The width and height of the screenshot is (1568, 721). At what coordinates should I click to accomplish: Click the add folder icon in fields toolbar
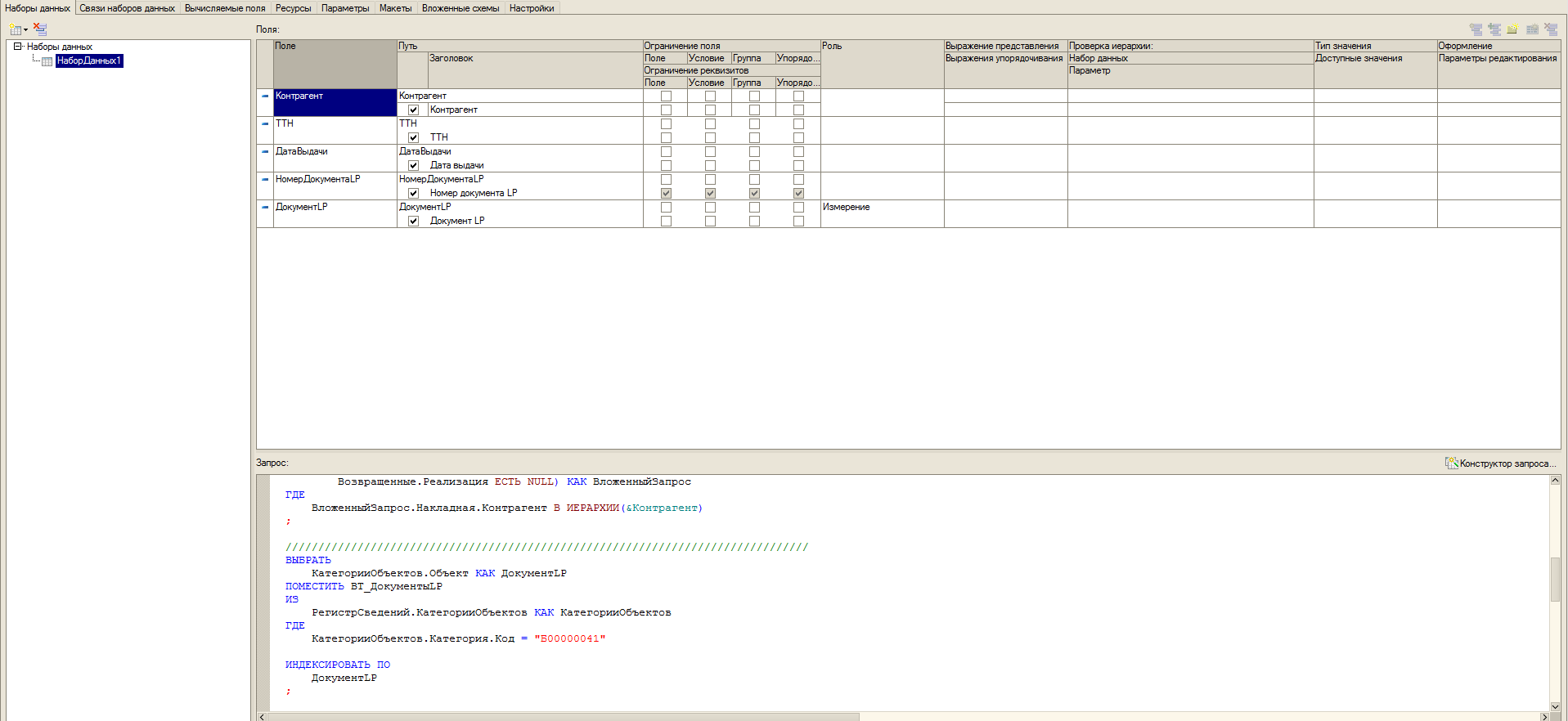(1512, 29)
